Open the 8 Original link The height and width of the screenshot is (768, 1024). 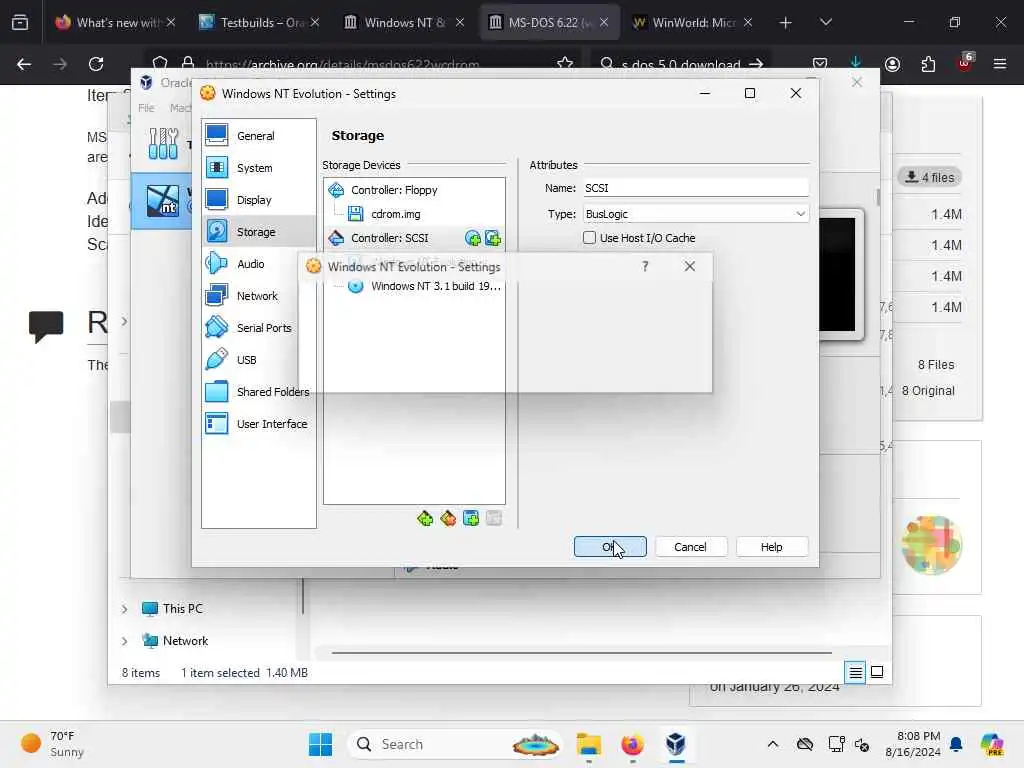click(928, 391)
